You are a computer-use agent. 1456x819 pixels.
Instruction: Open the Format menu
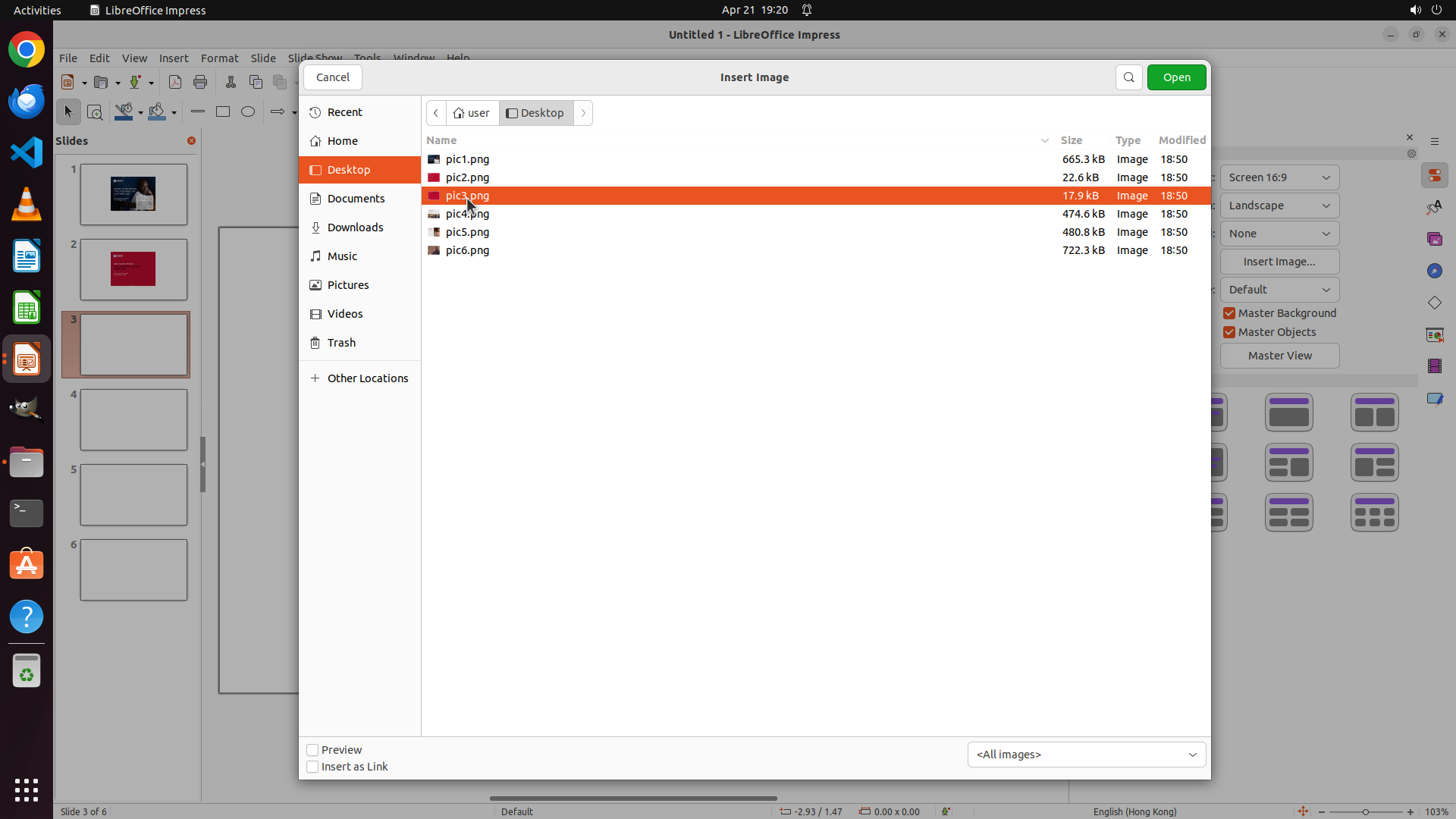(219, 58)
